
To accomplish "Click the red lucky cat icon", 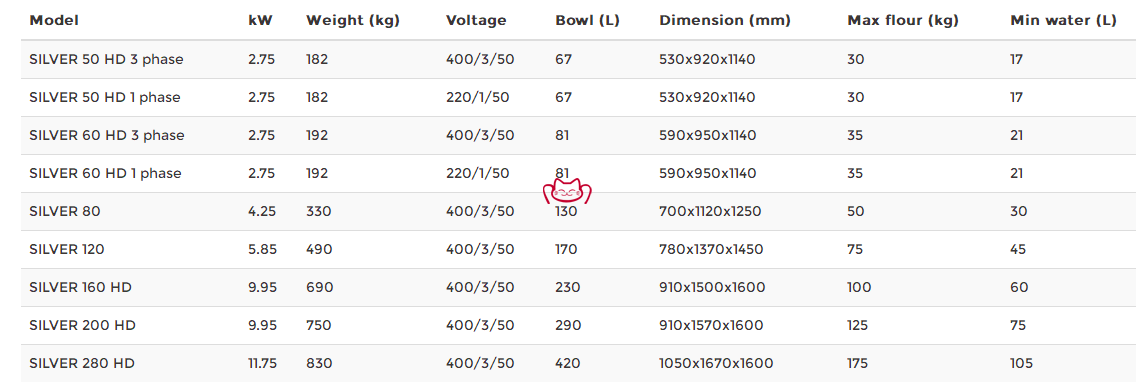I will (x=567, y=191).
